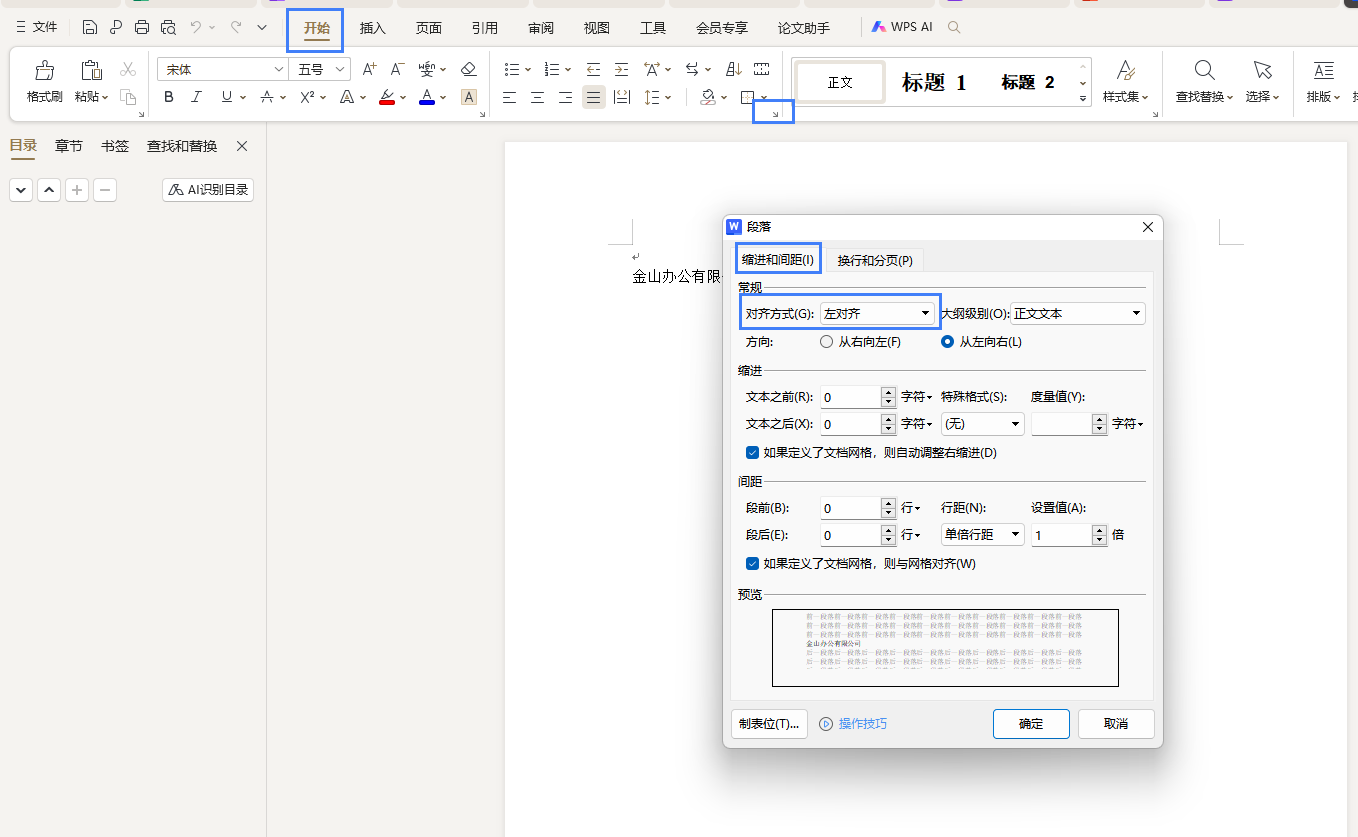This screenshot has height=837, width=1358.
Task: Select the Heading 1 (标题 1) style
Action: pos(934,83)
